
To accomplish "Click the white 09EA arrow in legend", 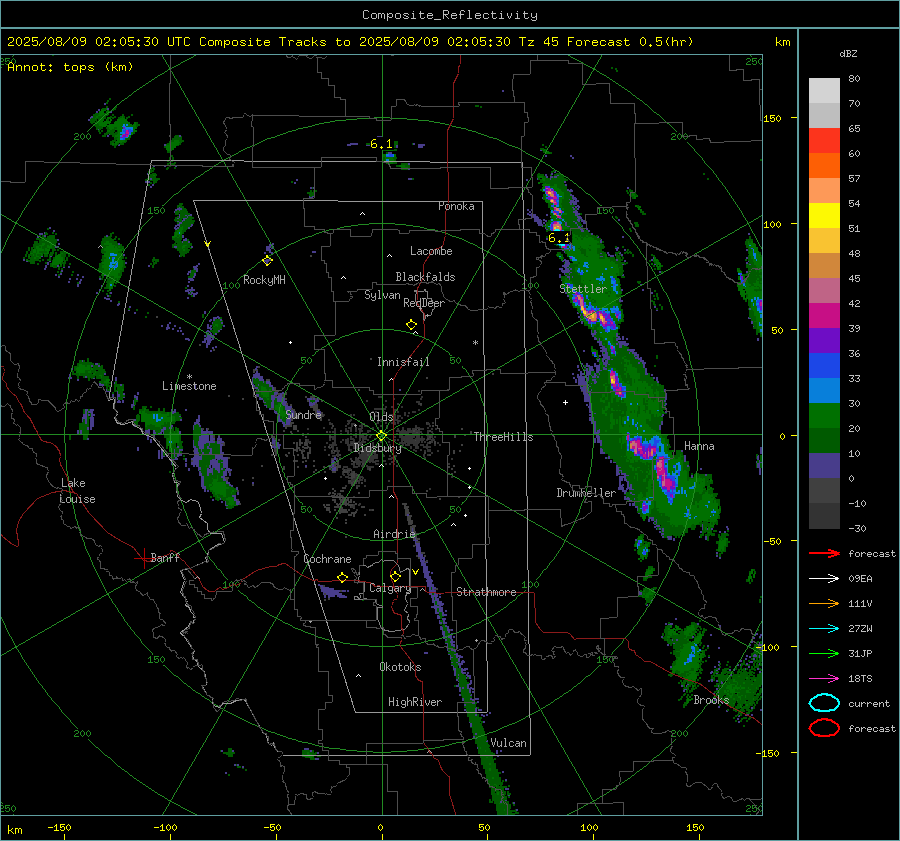I will (824, 579).
